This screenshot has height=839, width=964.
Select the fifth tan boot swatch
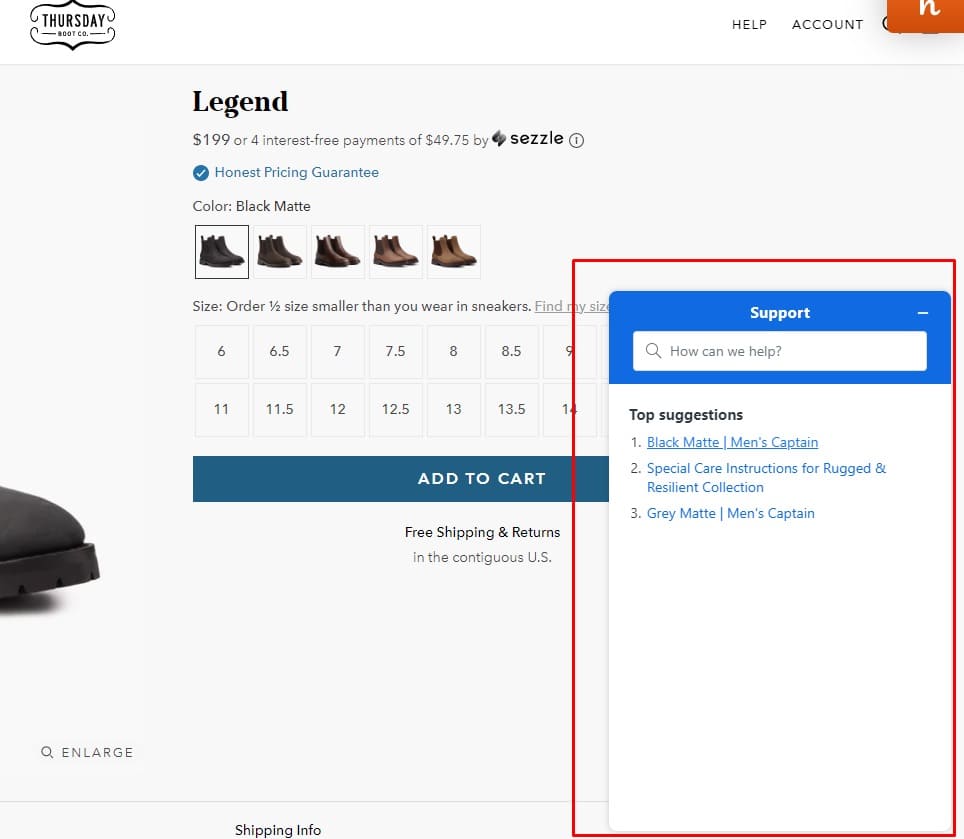(454, 251)
